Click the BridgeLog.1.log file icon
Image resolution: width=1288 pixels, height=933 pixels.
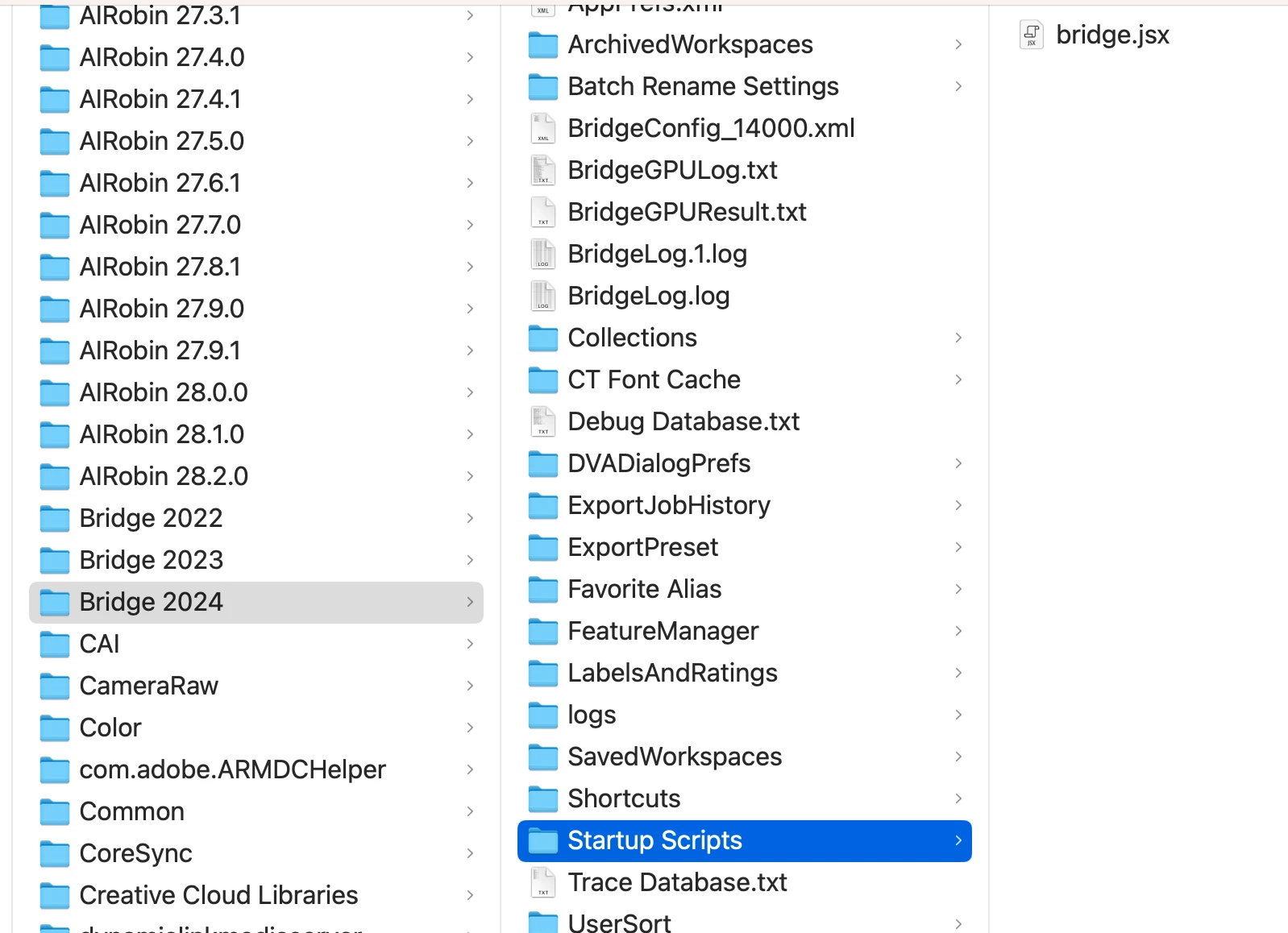pos(542,254)
